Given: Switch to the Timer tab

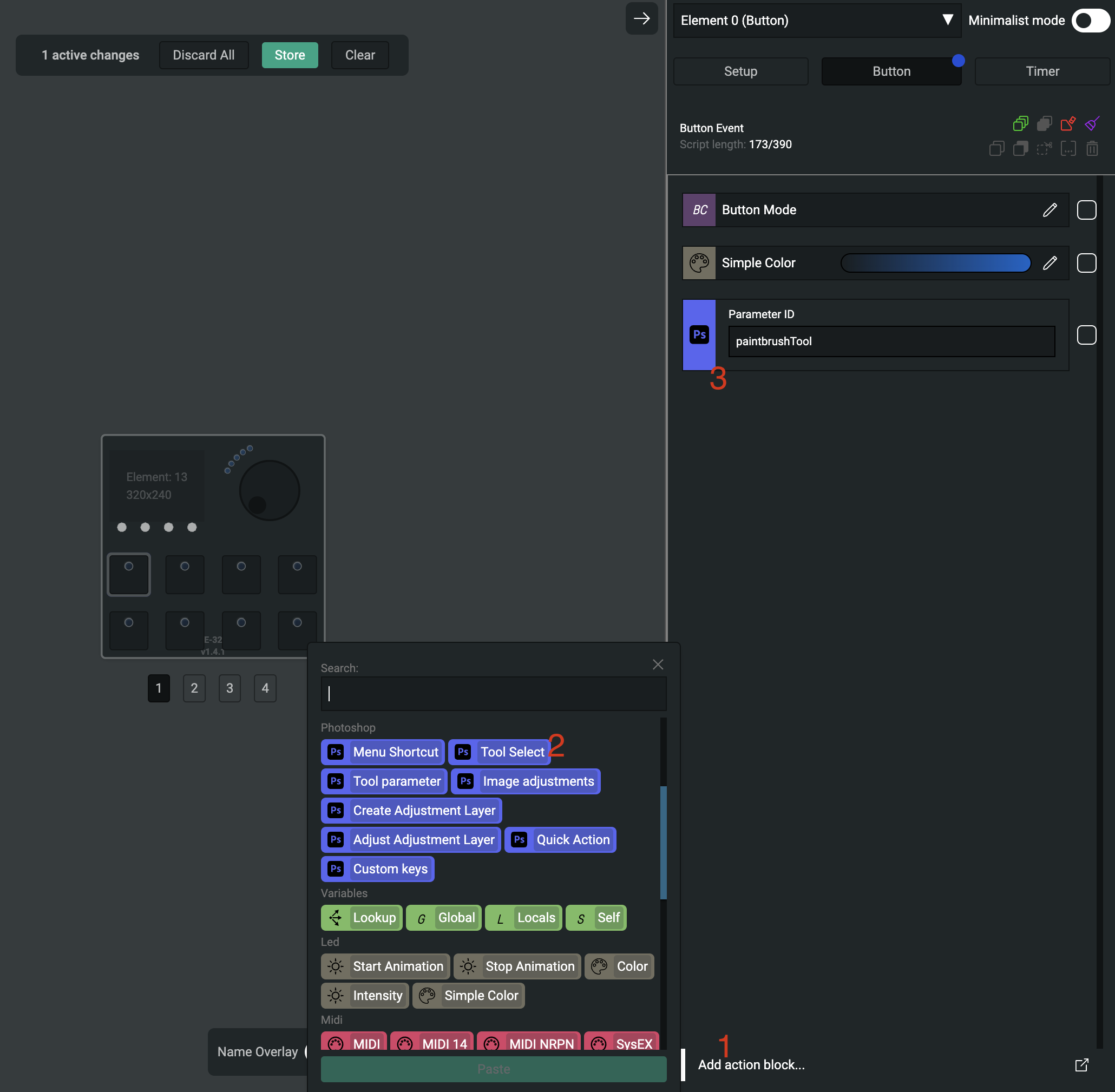Looking at the screenshot, I should [1041, 71].
